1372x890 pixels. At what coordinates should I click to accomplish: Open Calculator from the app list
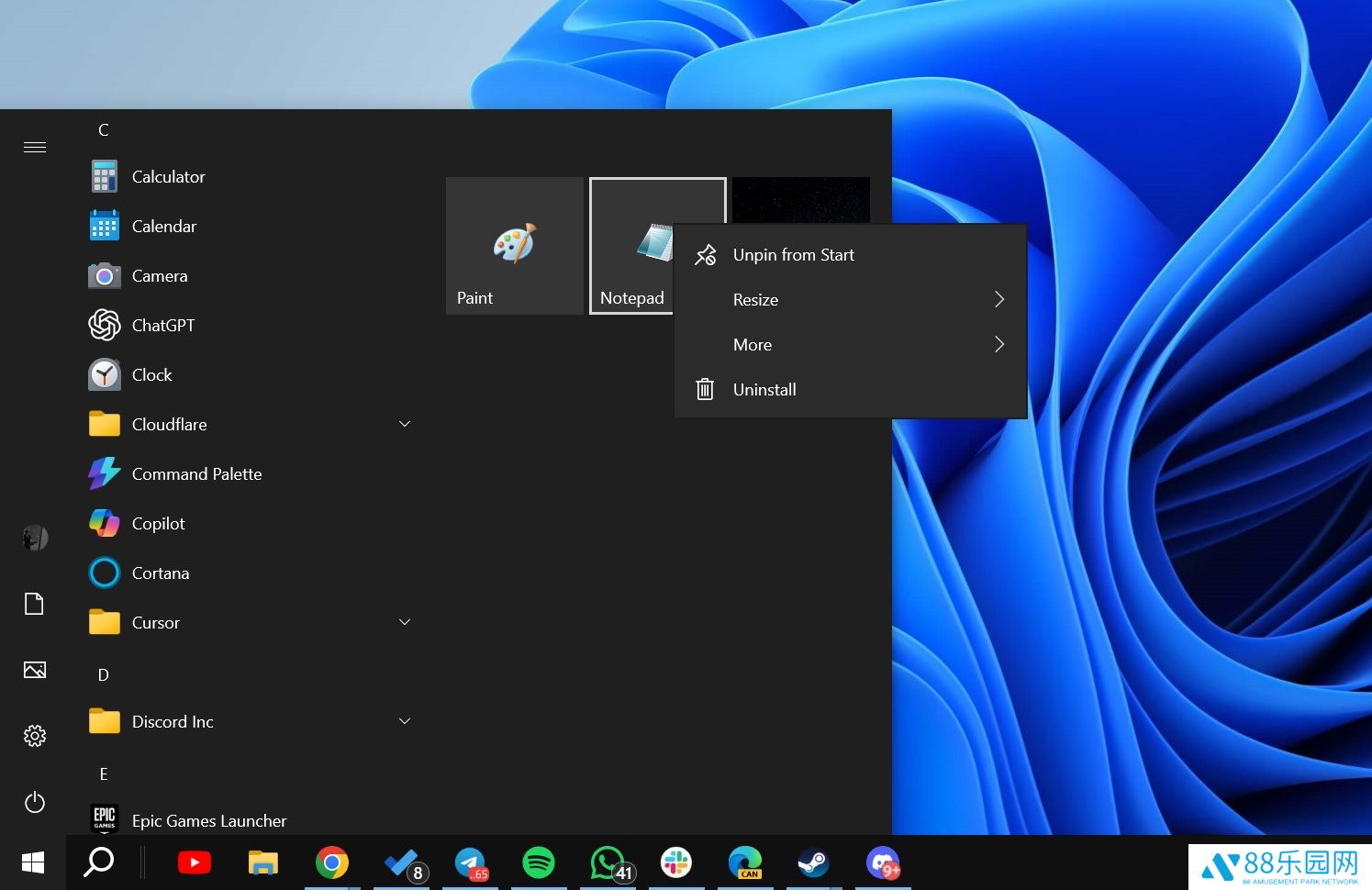click(x=168, y=177)
